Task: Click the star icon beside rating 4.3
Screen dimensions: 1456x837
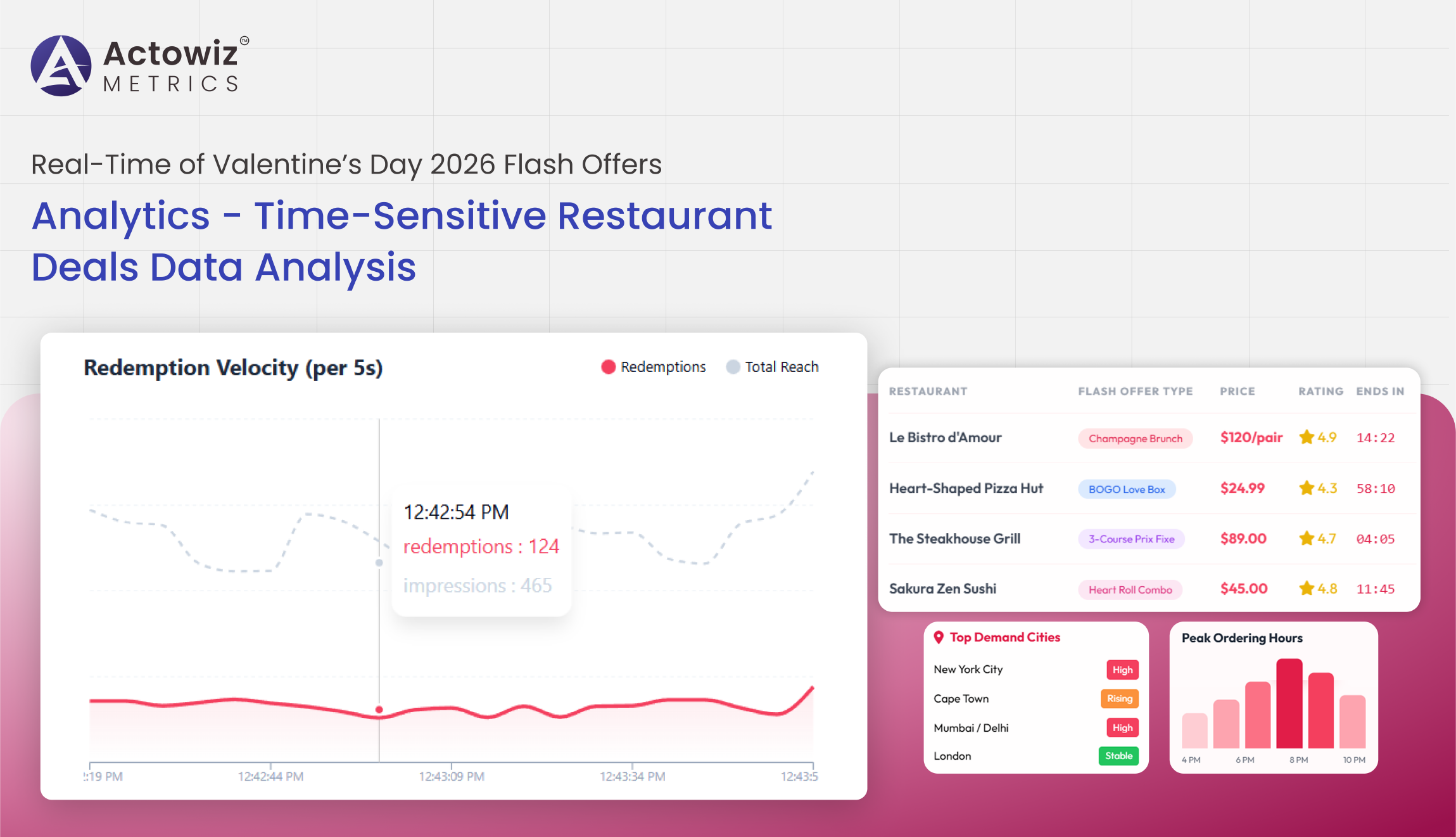Action: tap(1306, 488)
